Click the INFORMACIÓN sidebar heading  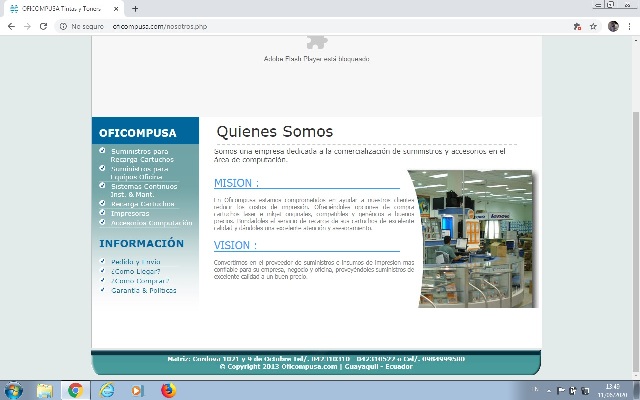[141, 243]
